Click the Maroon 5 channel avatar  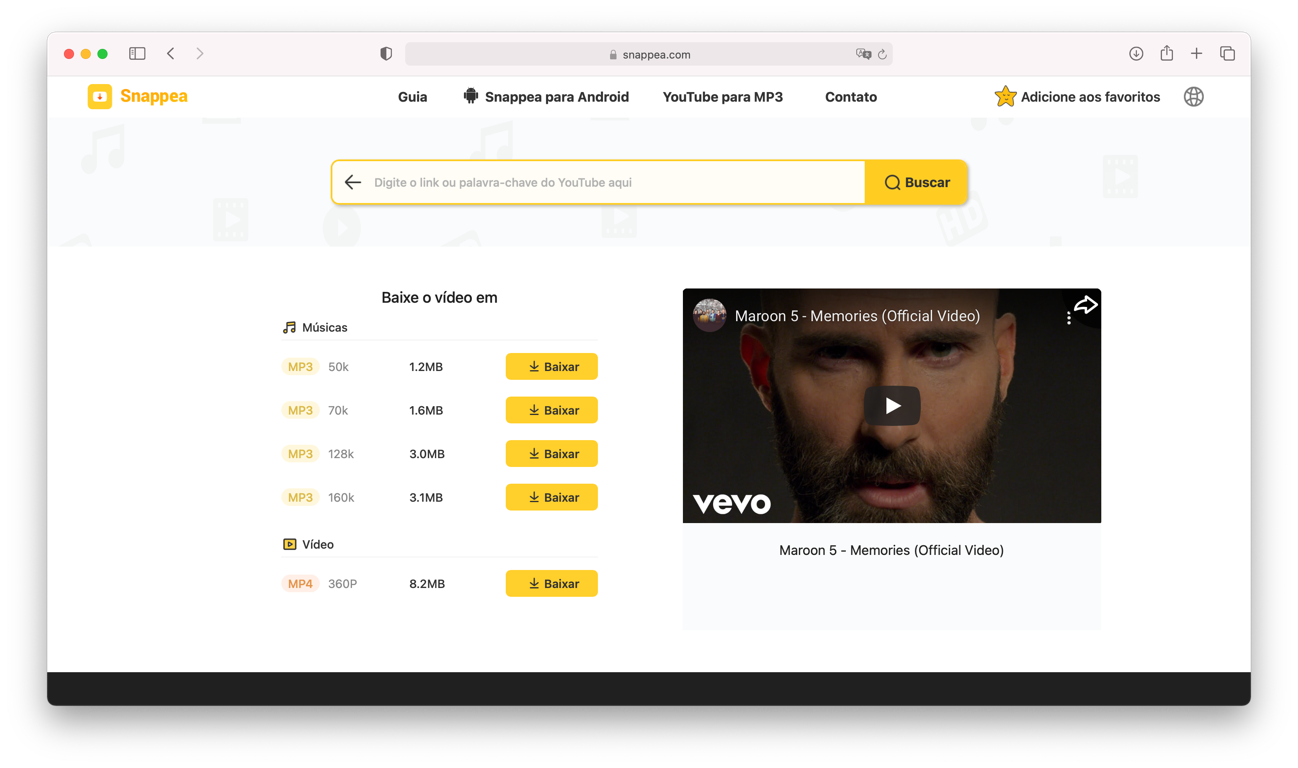click(710, 315)
